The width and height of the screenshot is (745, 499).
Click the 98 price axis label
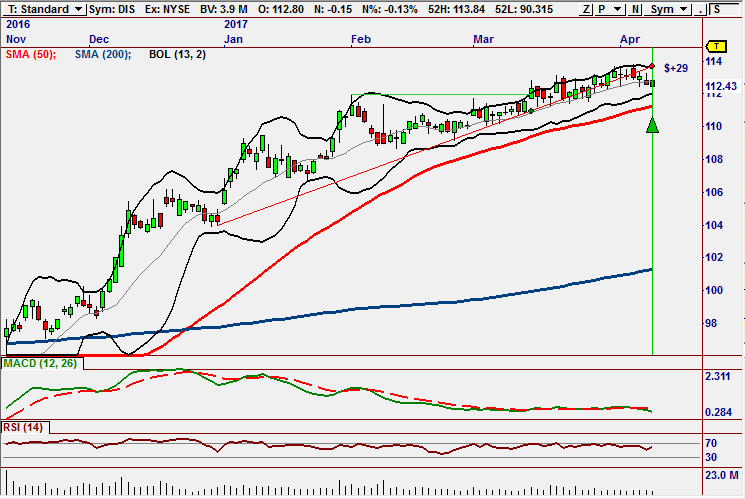711,323
